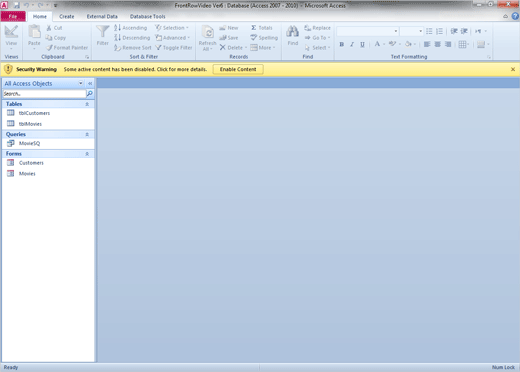Viewport: 520px width, 372px height.
Task: Open the font name combo box
Action: coord(368,31)
